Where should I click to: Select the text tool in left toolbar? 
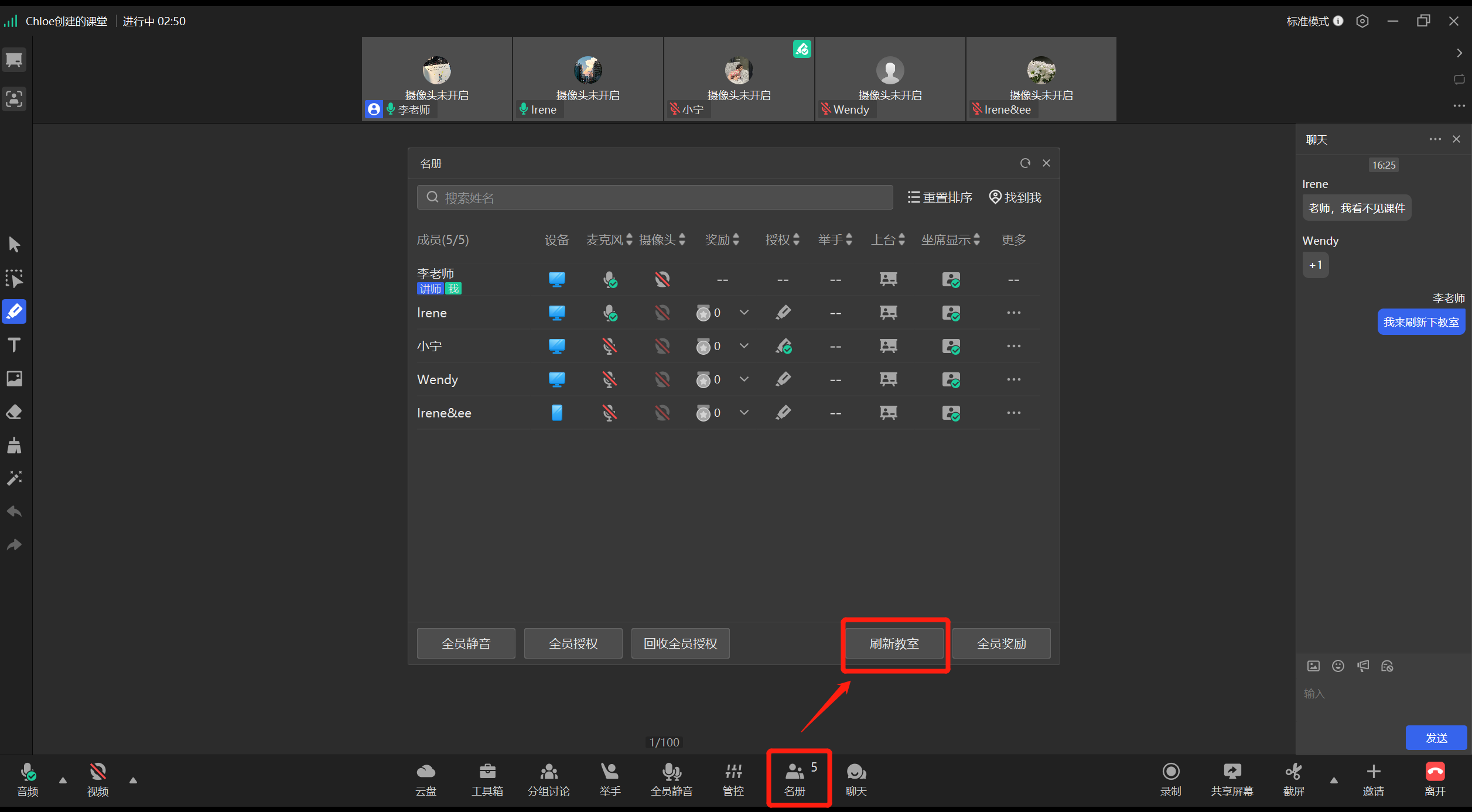click(14, 345)
